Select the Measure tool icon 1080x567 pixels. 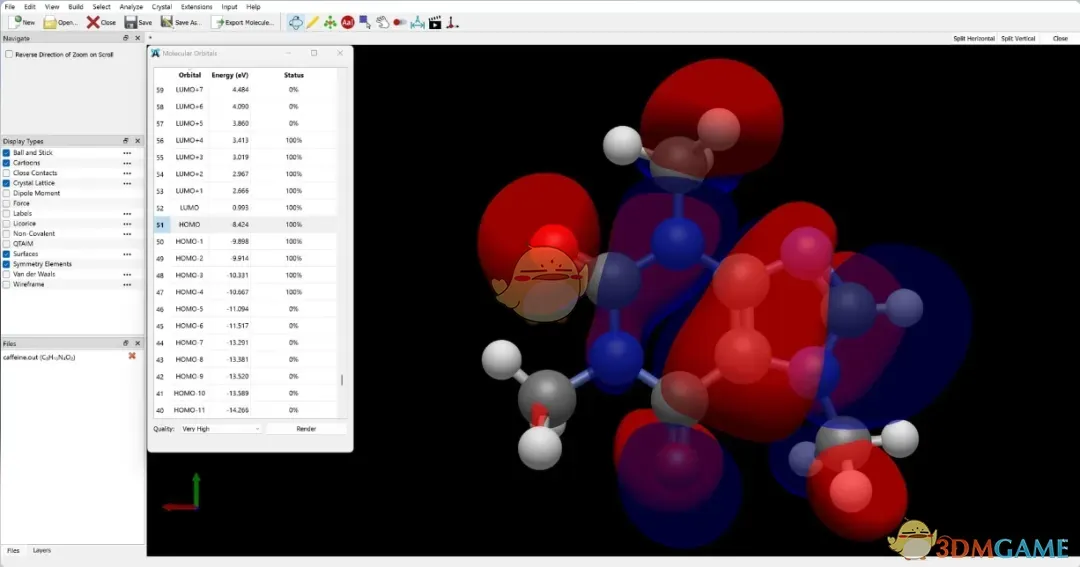[x=417, y=22]
